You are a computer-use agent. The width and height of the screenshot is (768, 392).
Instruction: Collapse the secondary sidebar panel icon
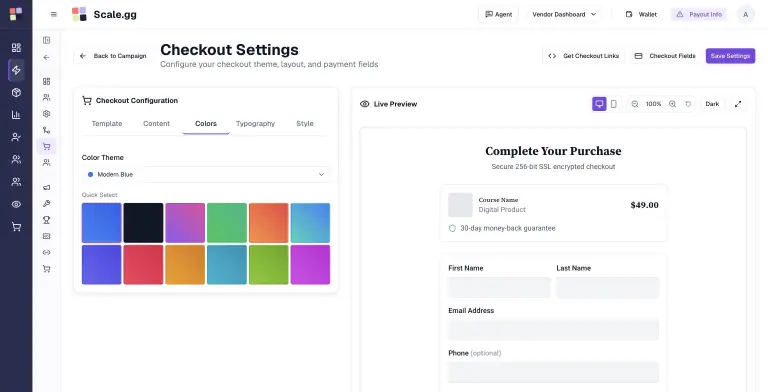coord(47,40)
